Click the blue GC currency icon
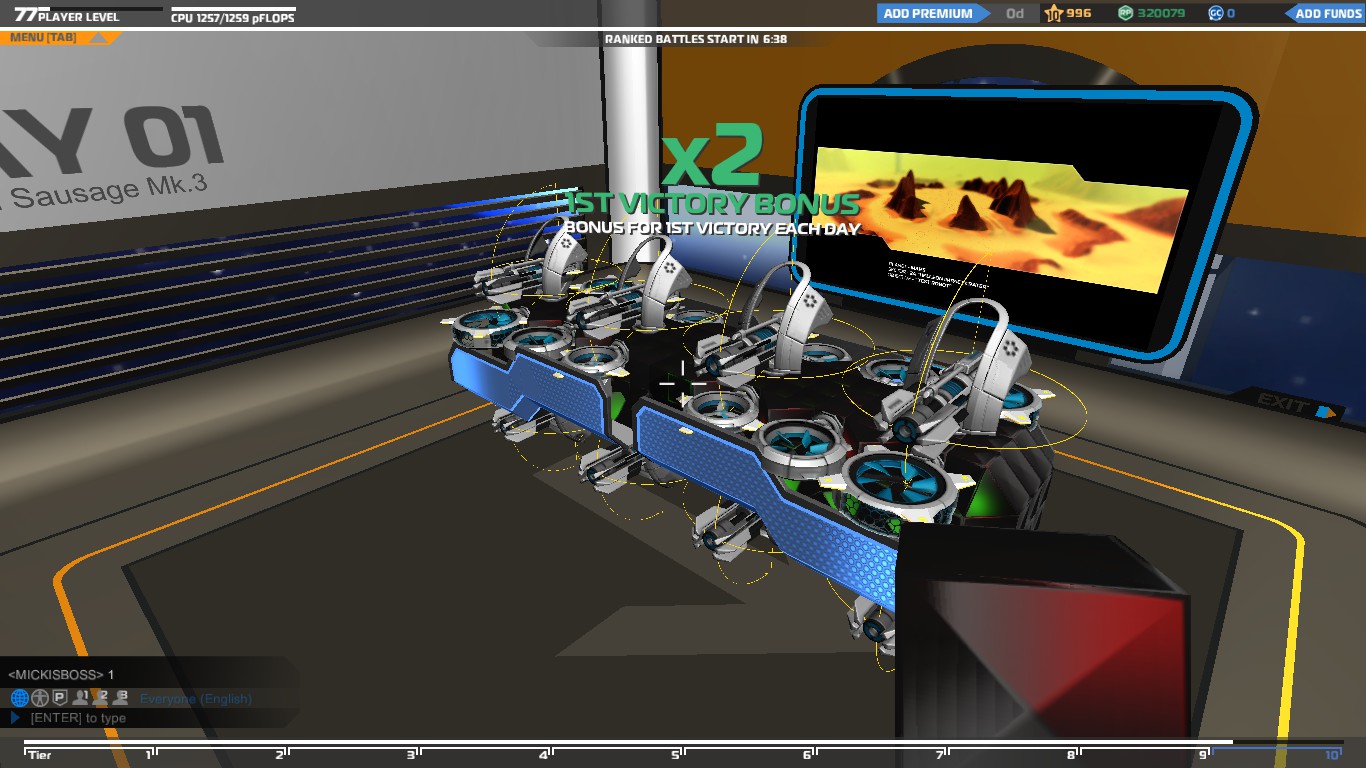This screenshot has width=1366, height=768. click(1215, 14)
